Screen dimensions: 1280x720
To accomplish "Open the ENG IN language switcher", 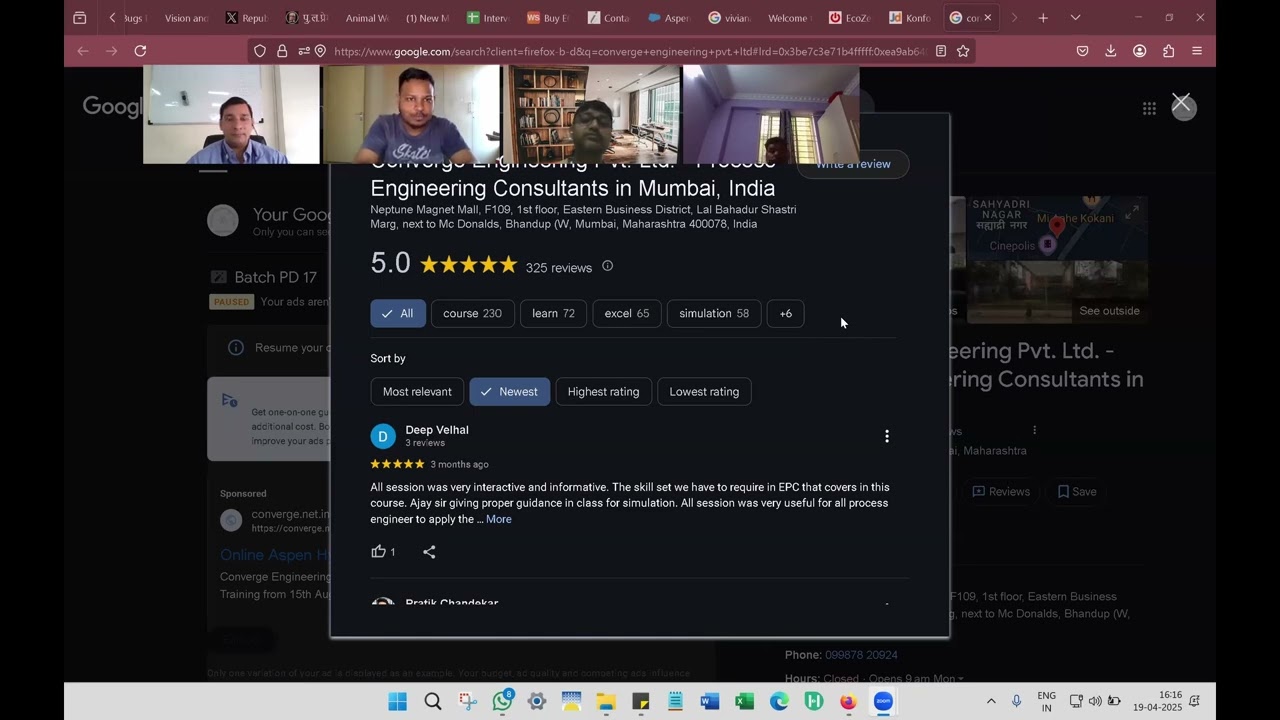I will pos(1046,701).
